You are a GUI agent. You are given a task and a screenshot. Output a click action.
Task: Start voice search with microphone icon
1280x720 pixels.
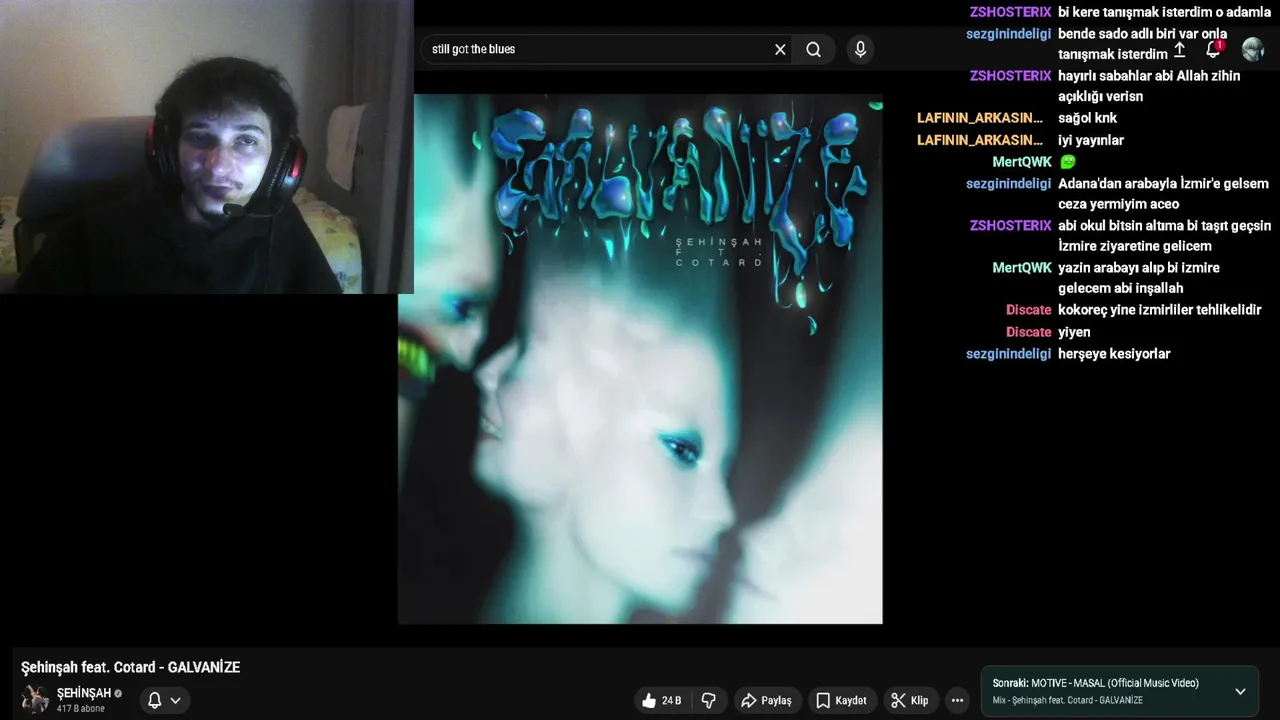860,49
